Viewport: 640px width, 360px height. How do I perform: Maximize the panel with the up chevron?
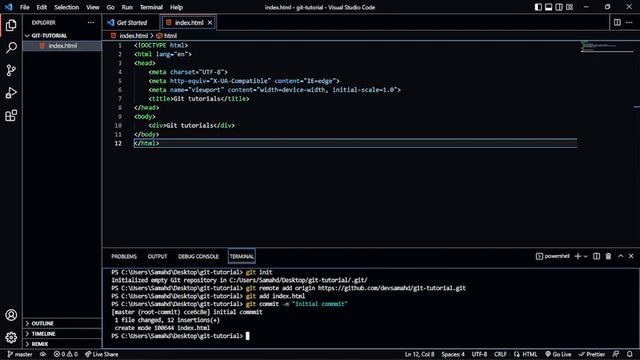coord(620,256)
